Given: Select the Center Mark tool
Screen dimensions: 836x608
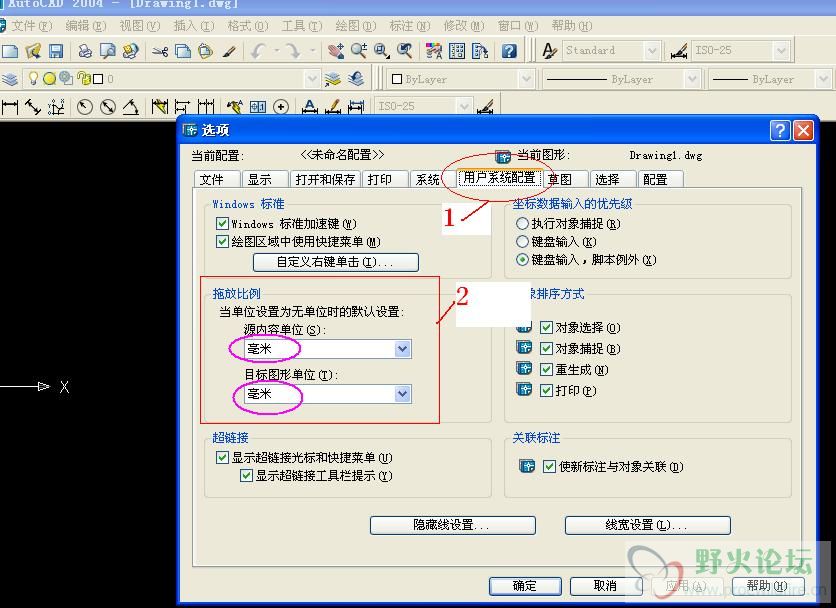Looking at the screenshot, I should (x=280, y=107).
